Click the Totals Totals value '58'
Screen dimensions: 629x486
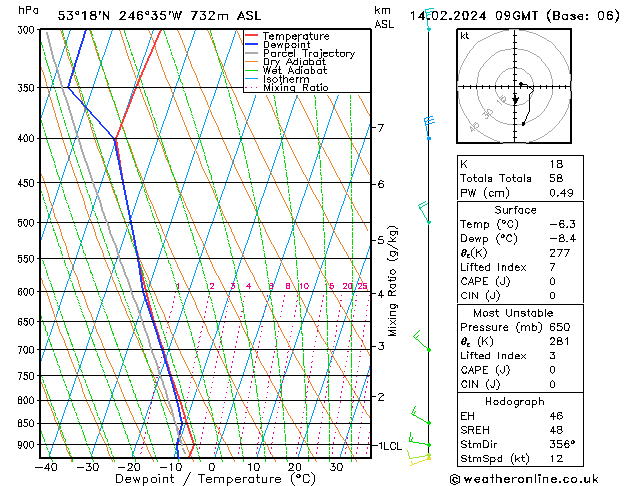pyautogui.click(x=556, y=178)
